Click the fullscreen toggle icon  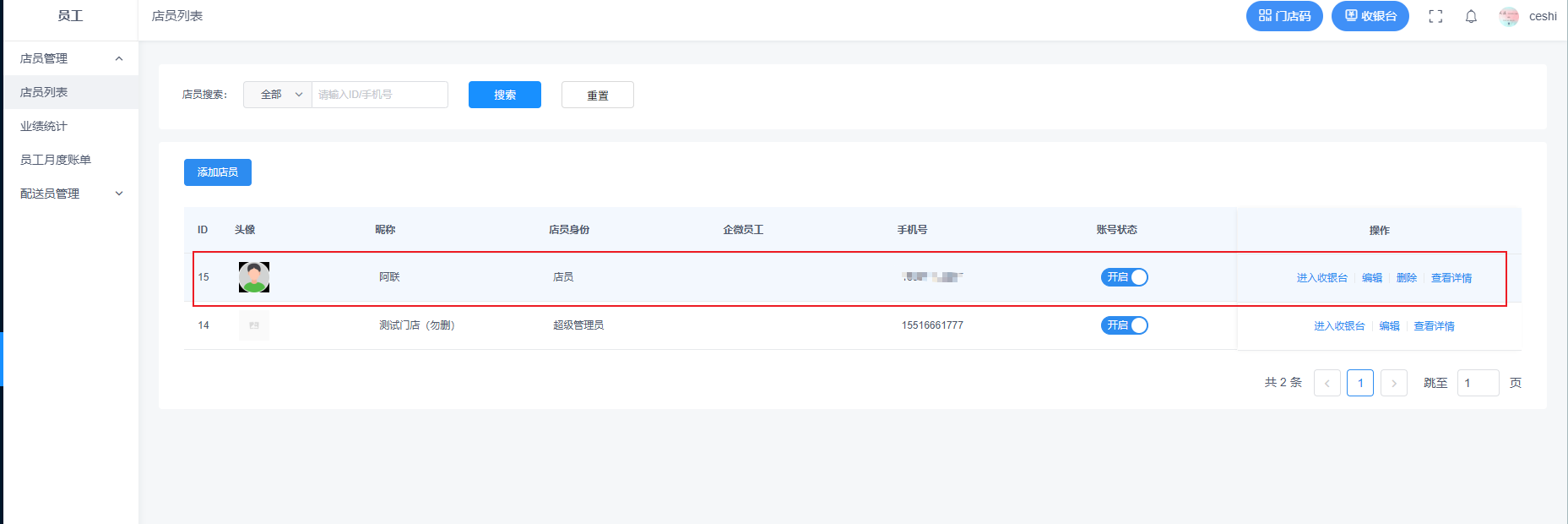pos(1435,16)
